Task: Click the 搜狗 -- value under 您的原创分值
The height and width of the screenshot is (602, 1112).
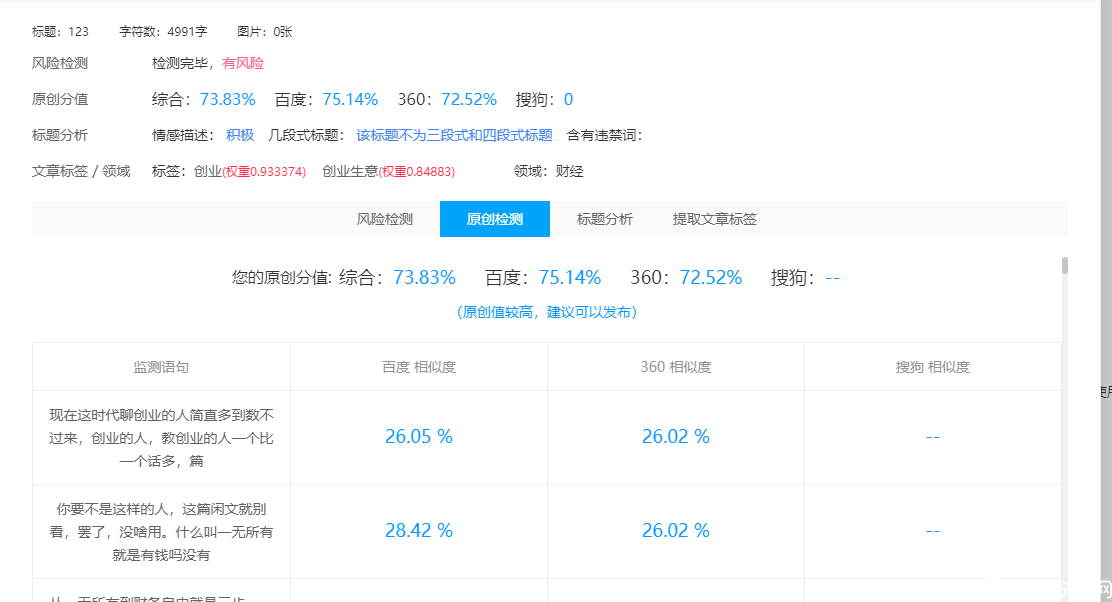Action: [833, 277]
